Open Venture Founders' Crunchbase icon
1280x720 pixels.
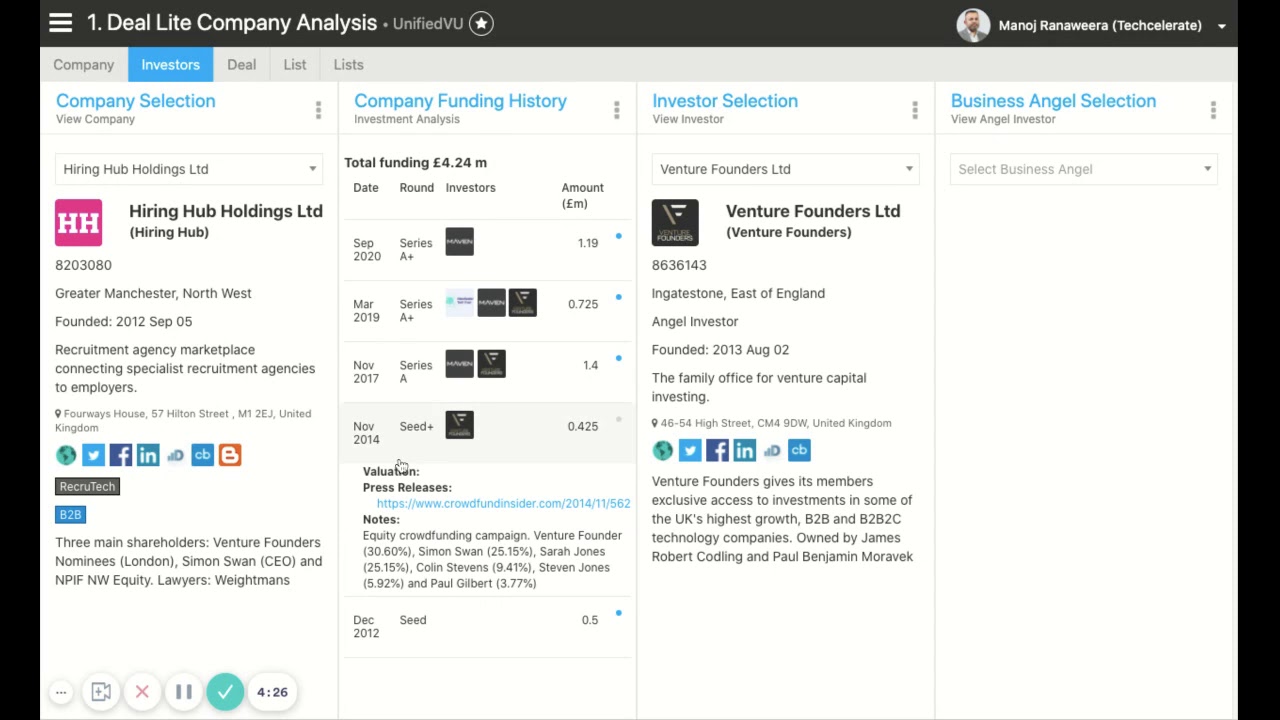click(799, 451)
